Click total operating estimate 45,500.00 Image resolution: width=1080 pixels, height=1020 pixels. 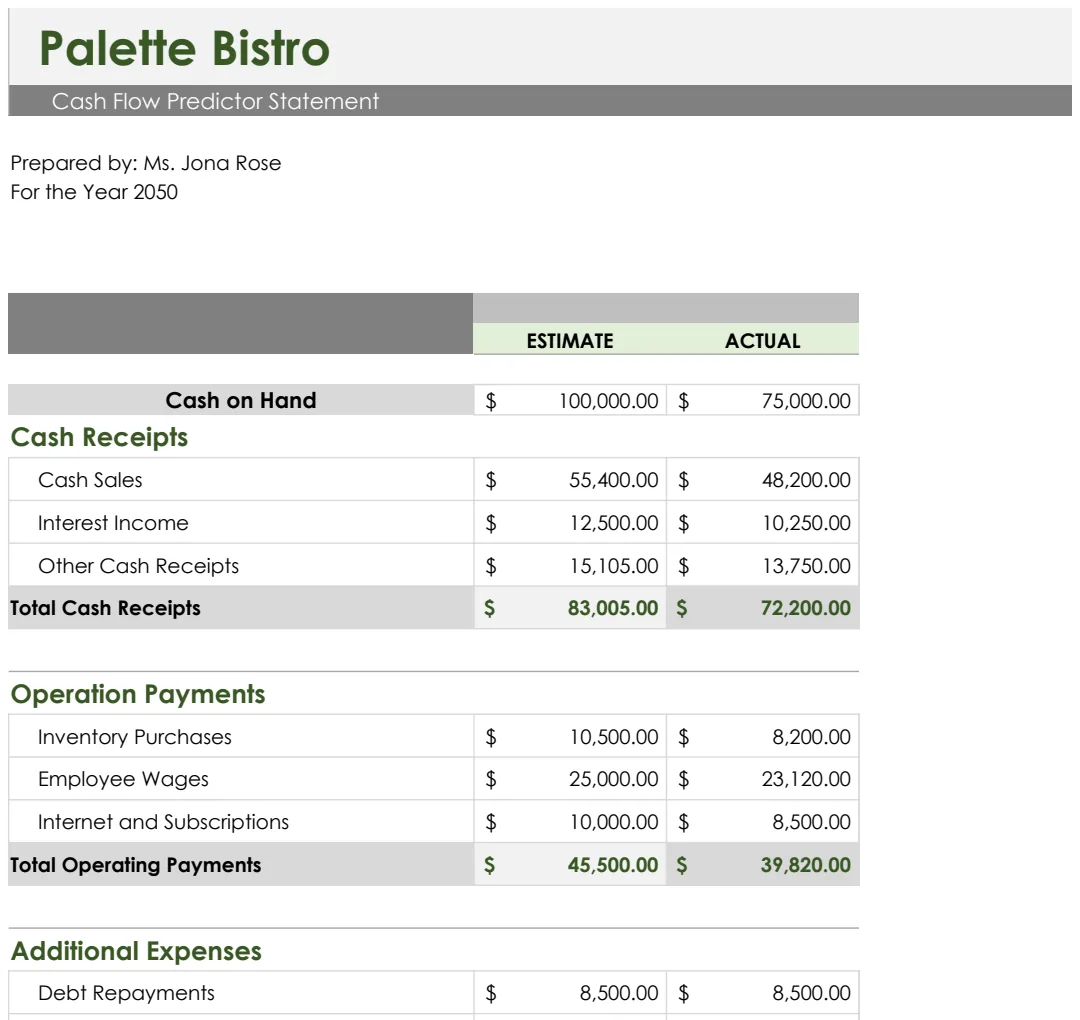click(x=570, y=864)
